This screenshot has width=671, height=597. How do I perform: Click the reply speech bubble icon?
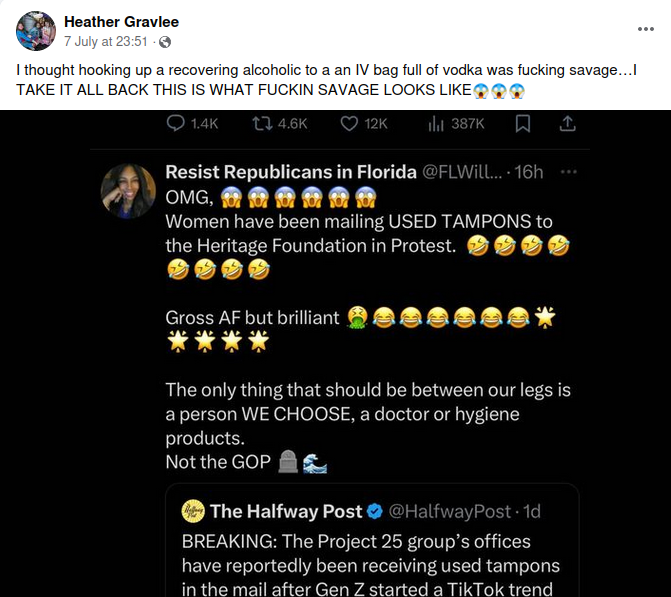coord(175,123)
